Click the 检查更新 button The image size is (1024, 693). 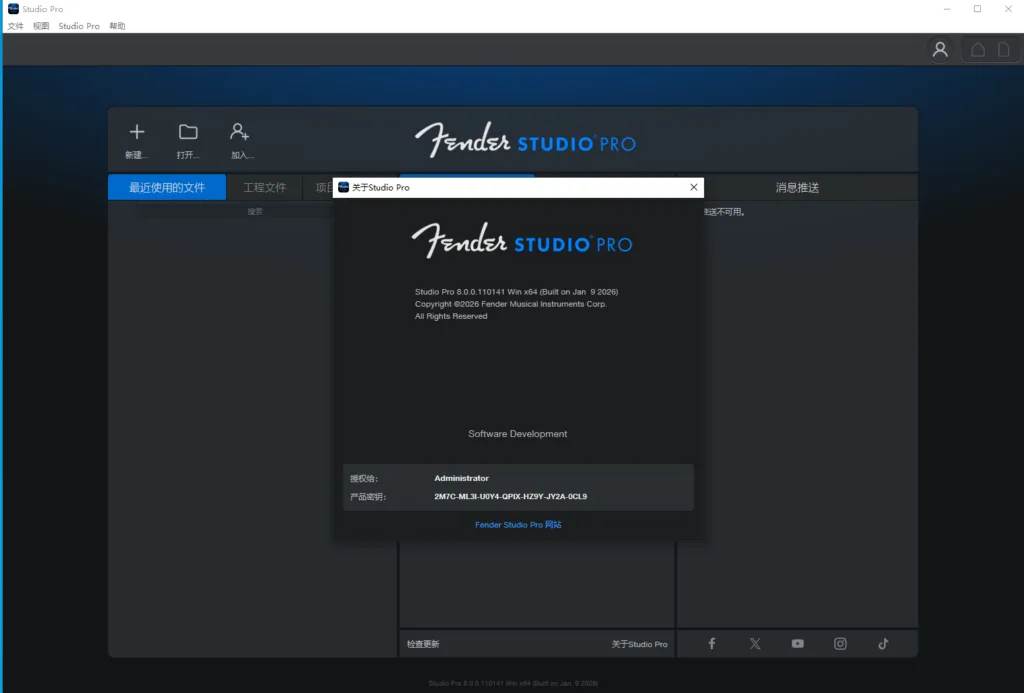coord(423,644)
